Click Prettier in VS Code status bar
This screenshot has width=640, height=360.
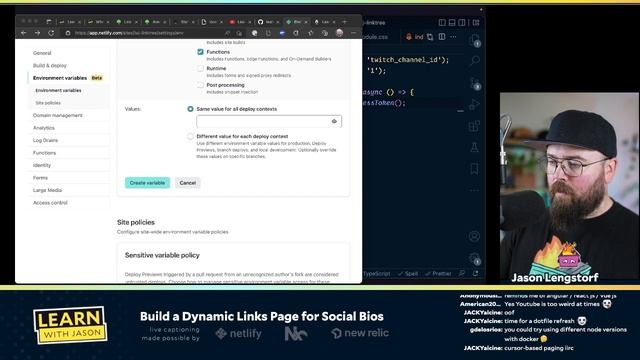438,273
